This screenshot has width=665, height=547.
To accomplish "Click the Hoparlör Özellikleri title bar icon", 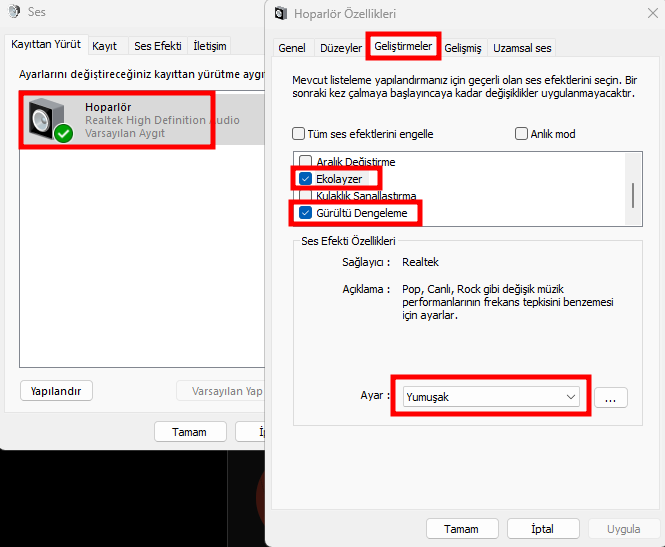I will [x=280, y=14].
